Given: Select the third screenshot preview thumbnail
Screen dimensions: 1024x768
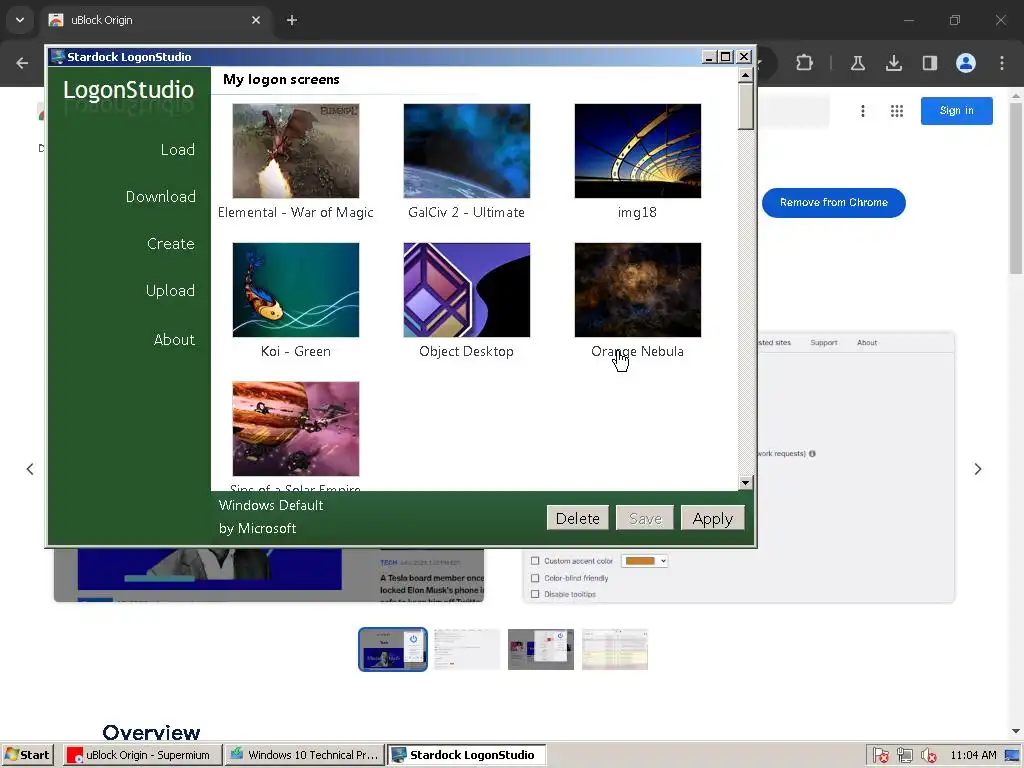Looking at the screenshot, I should click(x=541, y=649).
